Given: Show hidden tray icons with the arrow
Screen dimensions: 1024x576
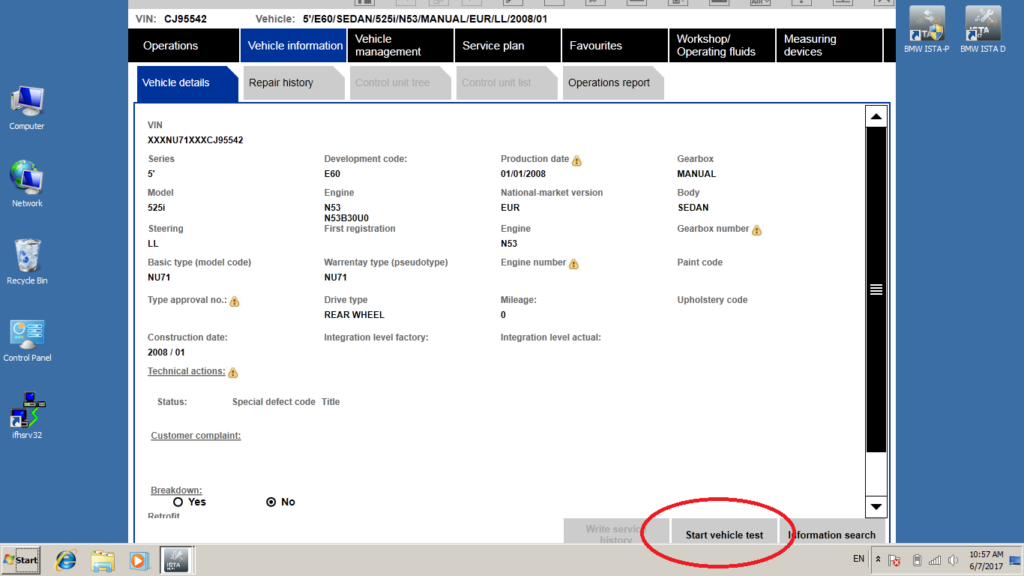Looking at the screenshot, I should pos(878,560).
